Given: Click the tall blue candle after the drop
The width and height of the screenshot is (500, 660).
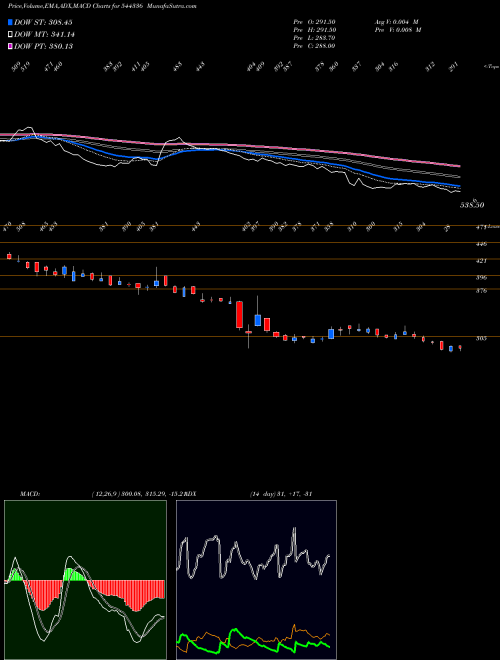Looking at the screenshot, I should click(x=258, y=320).
